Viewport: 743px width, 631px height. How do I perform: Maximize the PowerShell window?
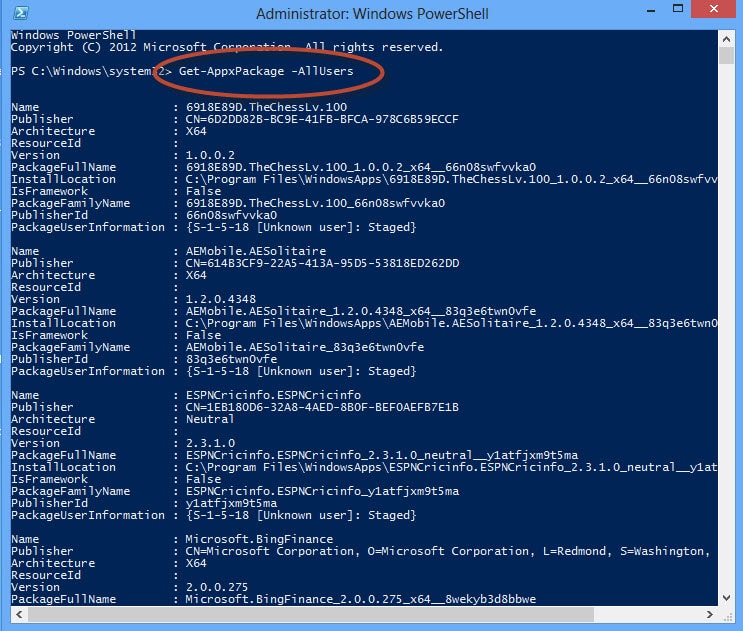pos(667,12)
